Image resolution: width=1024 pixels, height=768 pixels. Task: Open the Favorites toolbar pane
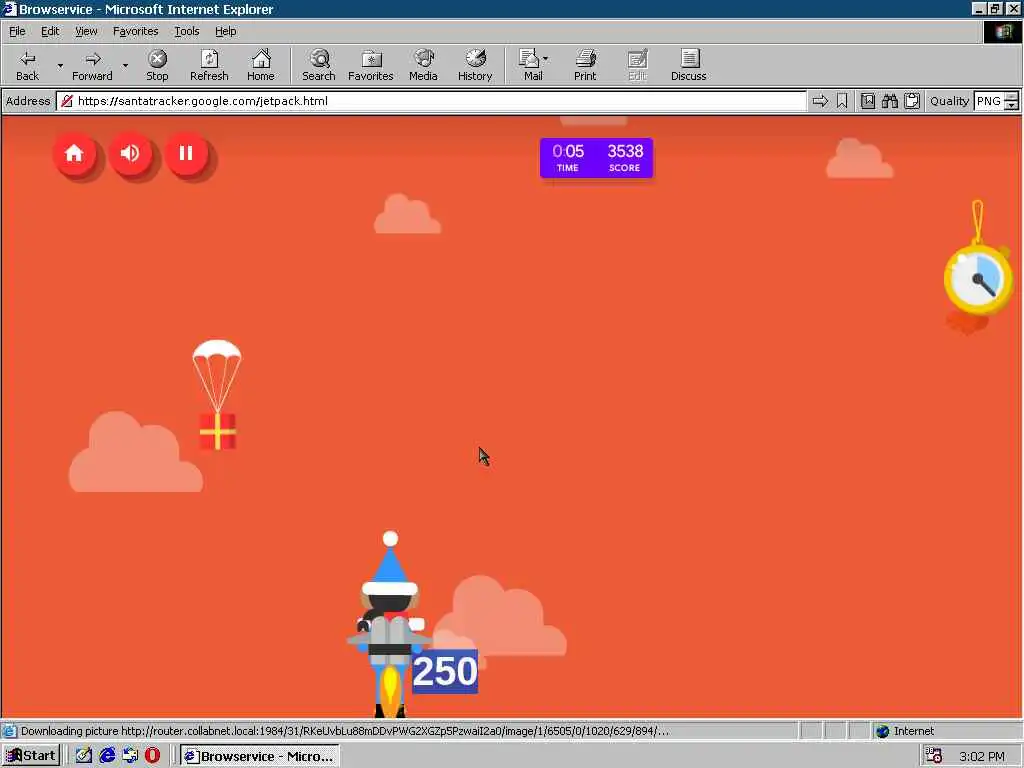tap(370, 65)
